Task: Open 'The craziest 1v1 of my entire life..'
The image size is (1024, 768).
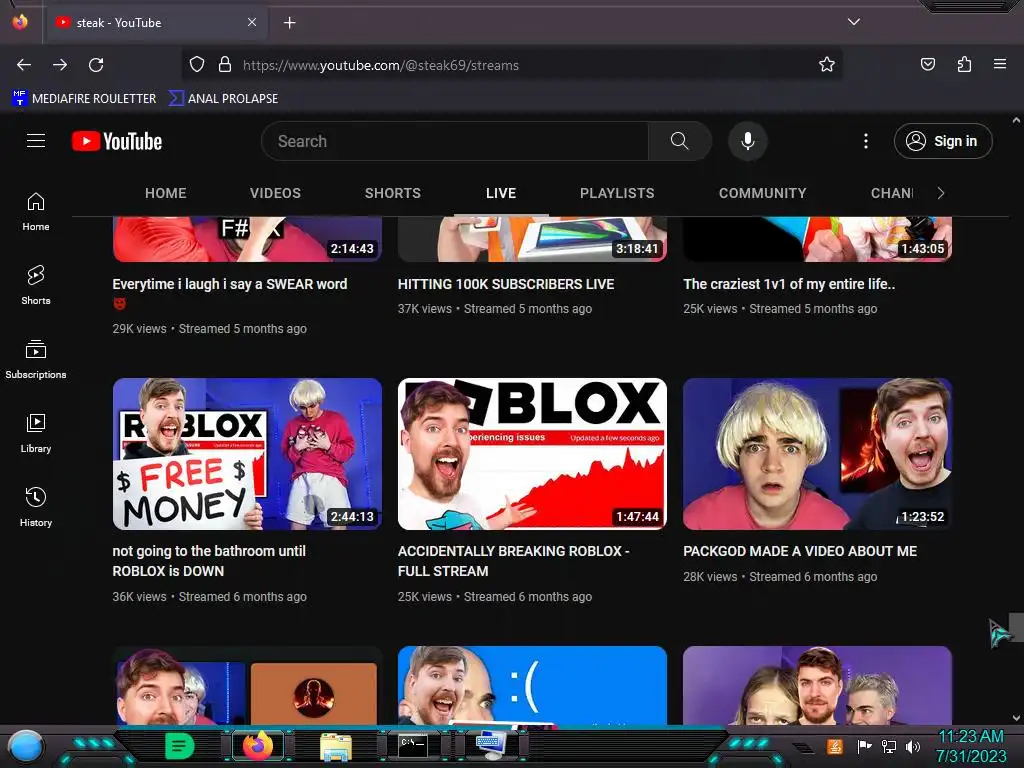Action: coord(789,285)
